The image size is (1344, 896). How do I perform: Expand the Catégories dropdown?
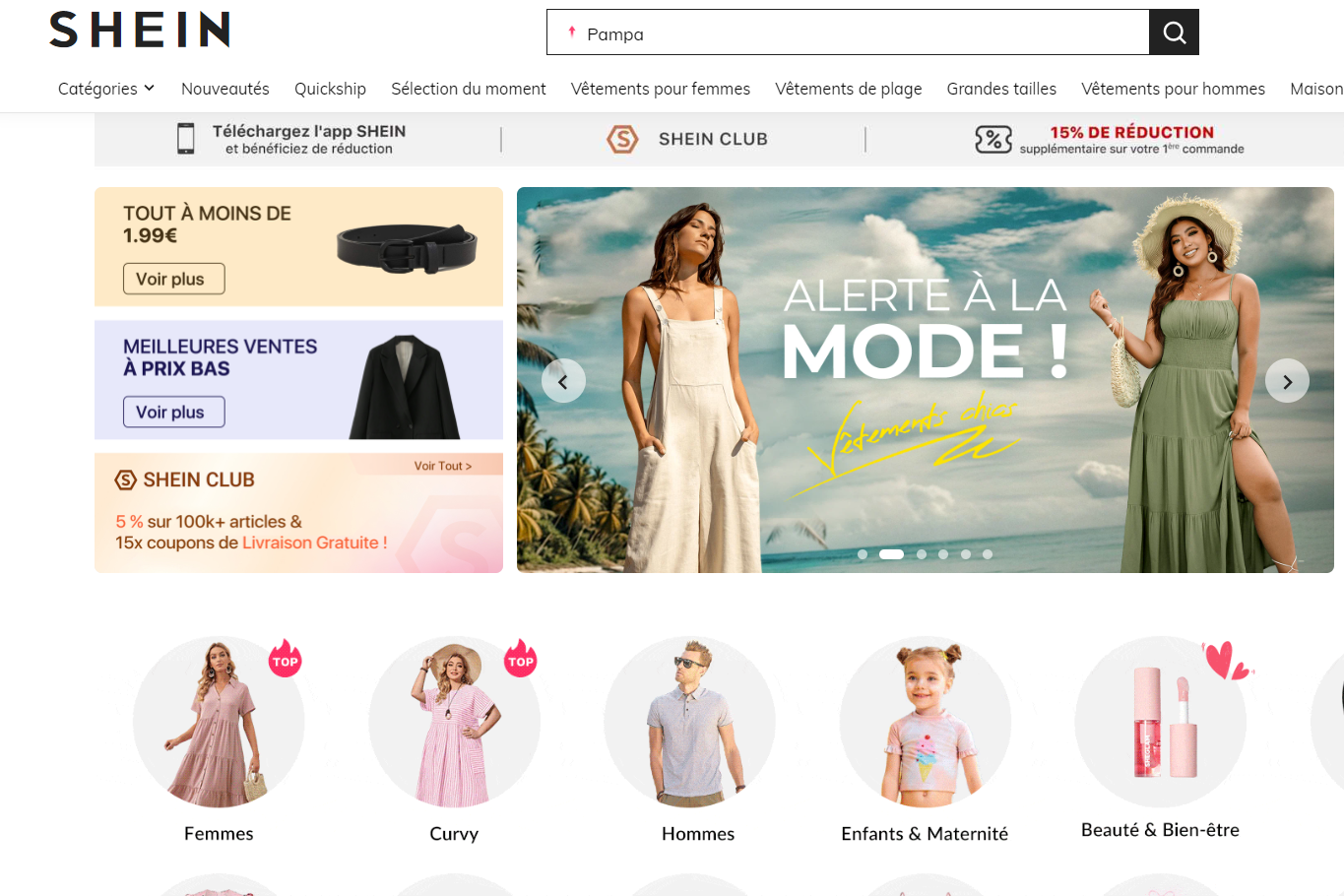[x=106, y=89]
